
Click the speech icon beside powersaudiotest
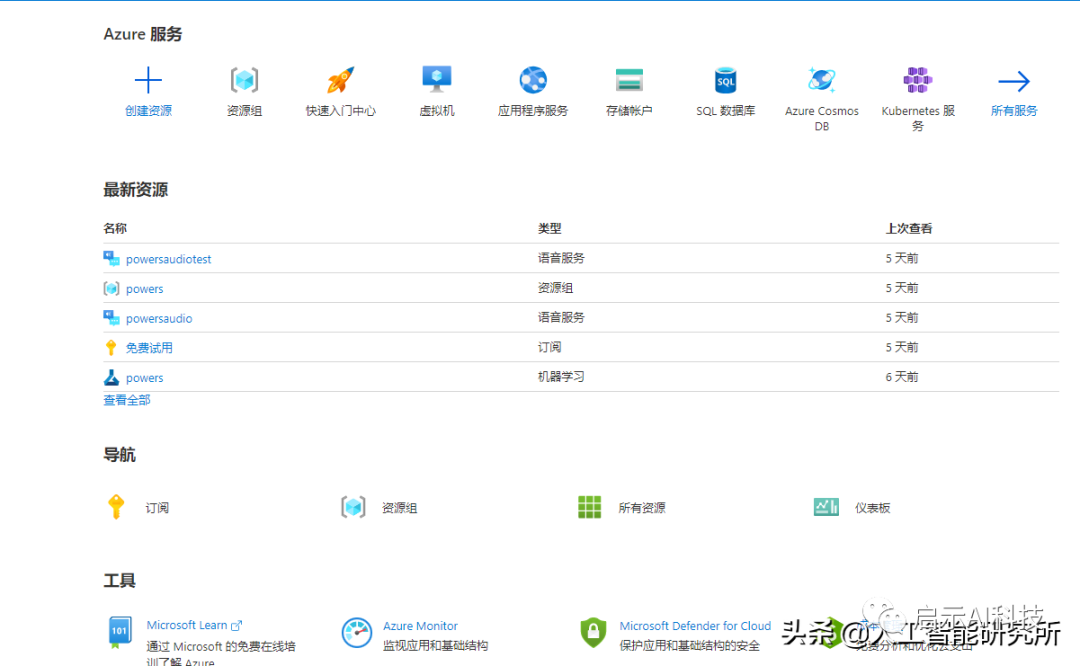pos(111,258)
